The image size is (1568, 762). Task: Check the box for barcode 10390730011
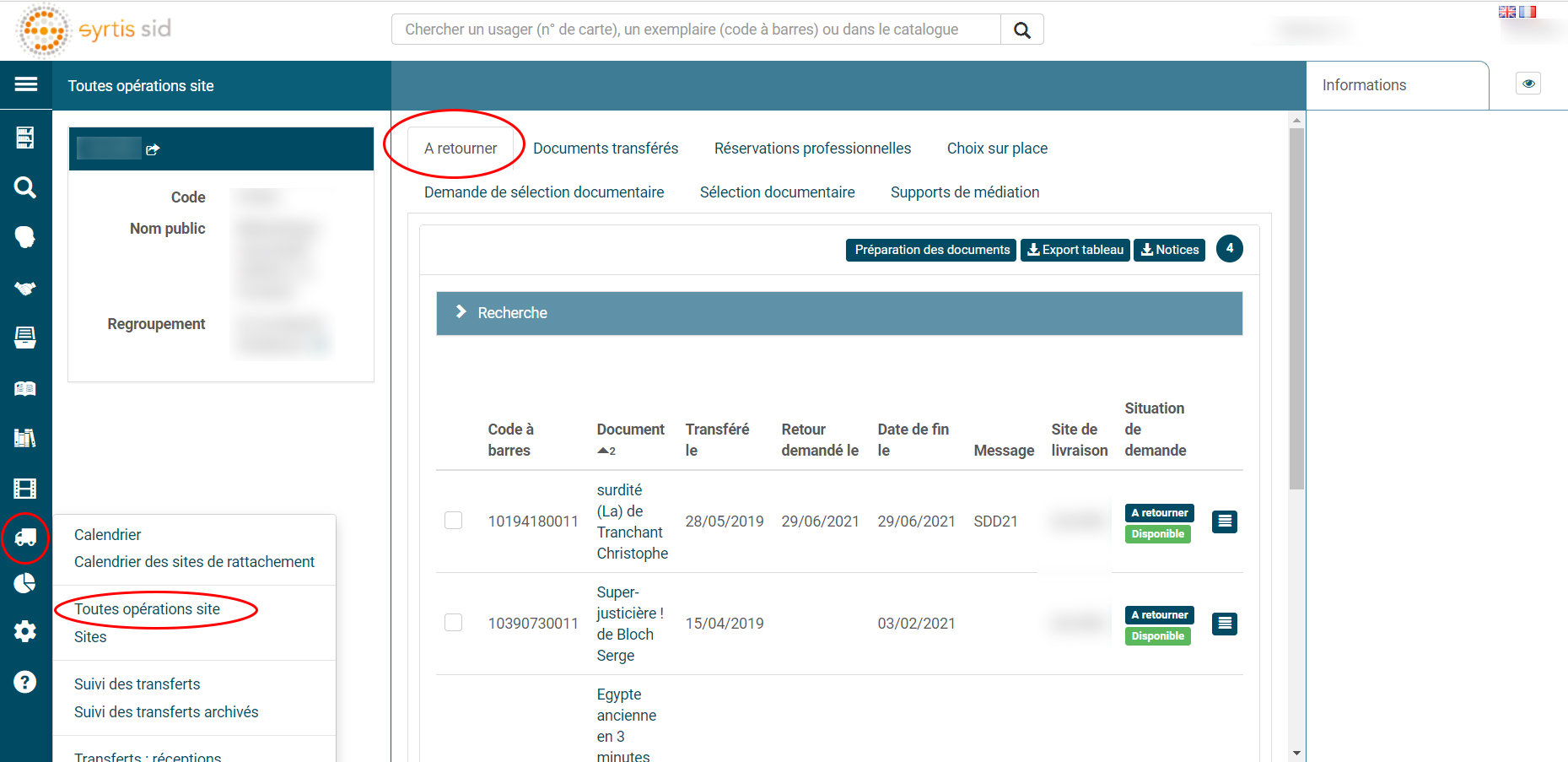[x=454, y=622]
